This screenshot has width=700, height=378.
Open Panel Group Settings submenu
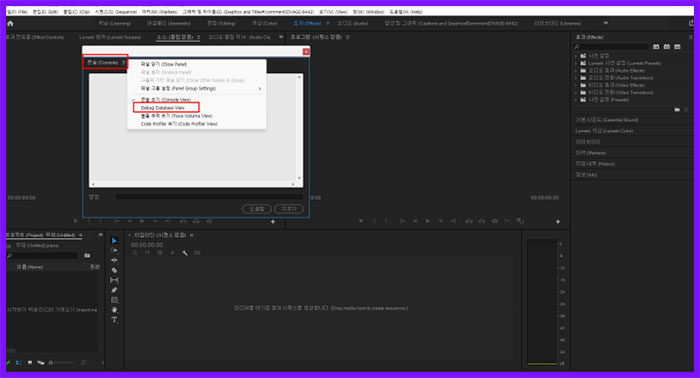point(197,88)
